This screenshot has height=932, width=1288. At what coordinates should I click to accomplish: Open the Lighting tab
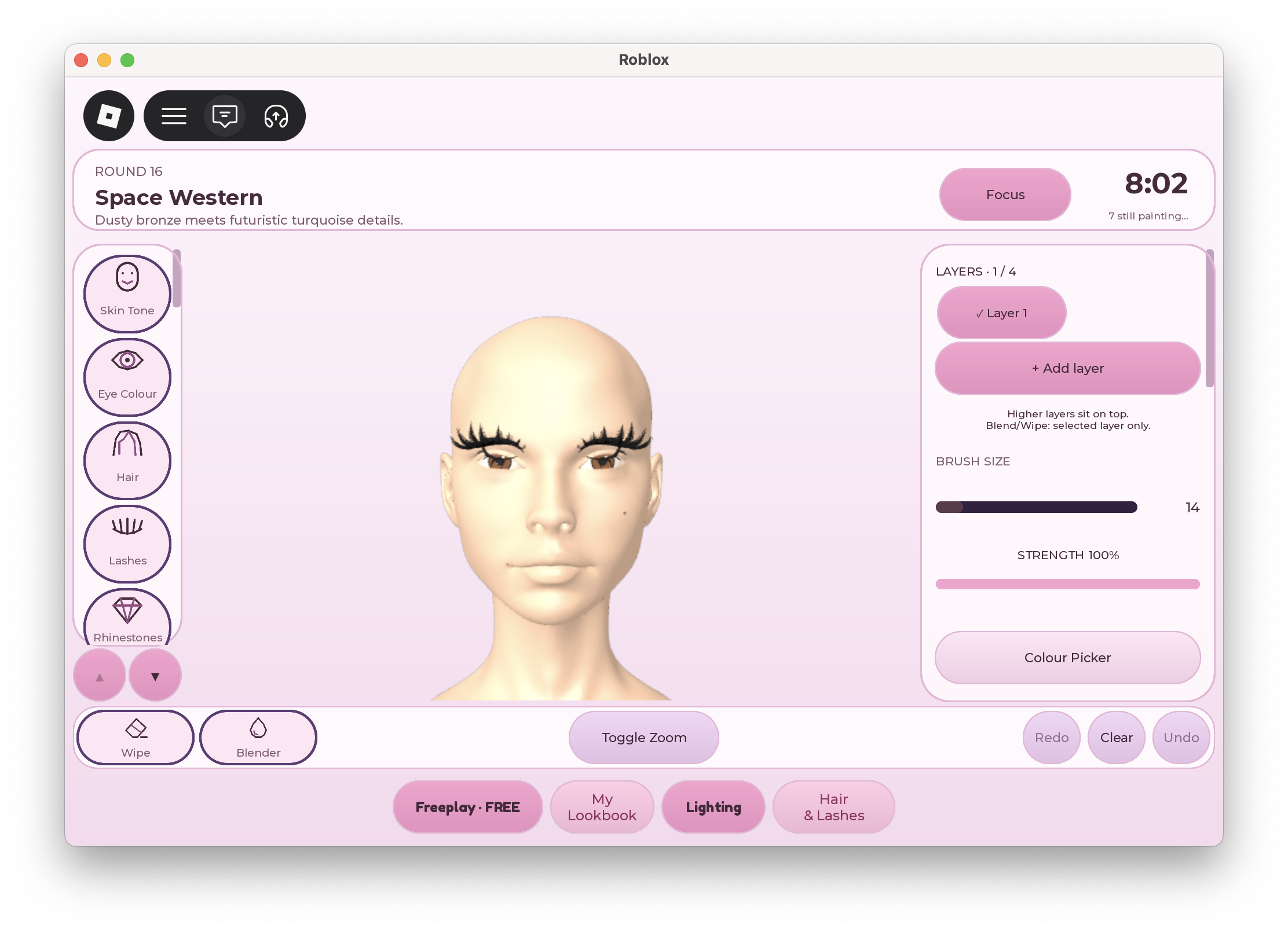pyautogui.click(x=713, y=807)
